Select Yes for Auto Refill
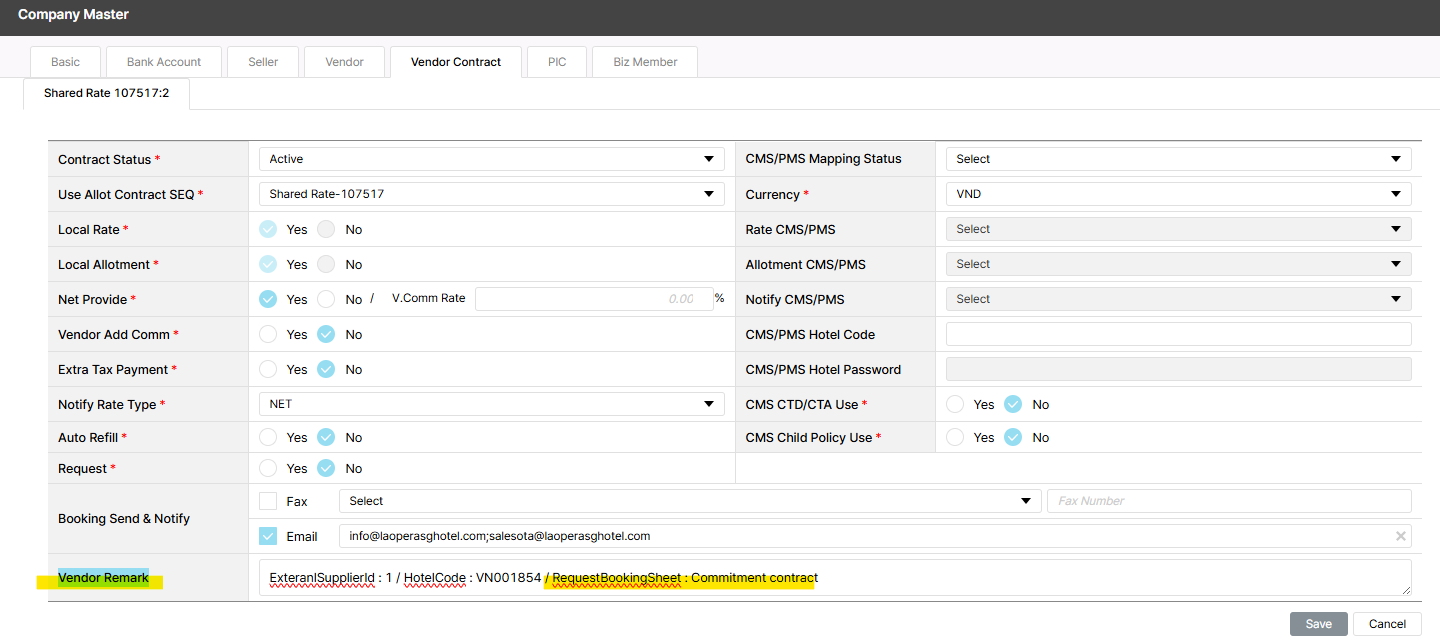This screenshot has width=1440, height=644. click(x=268, y=437)
